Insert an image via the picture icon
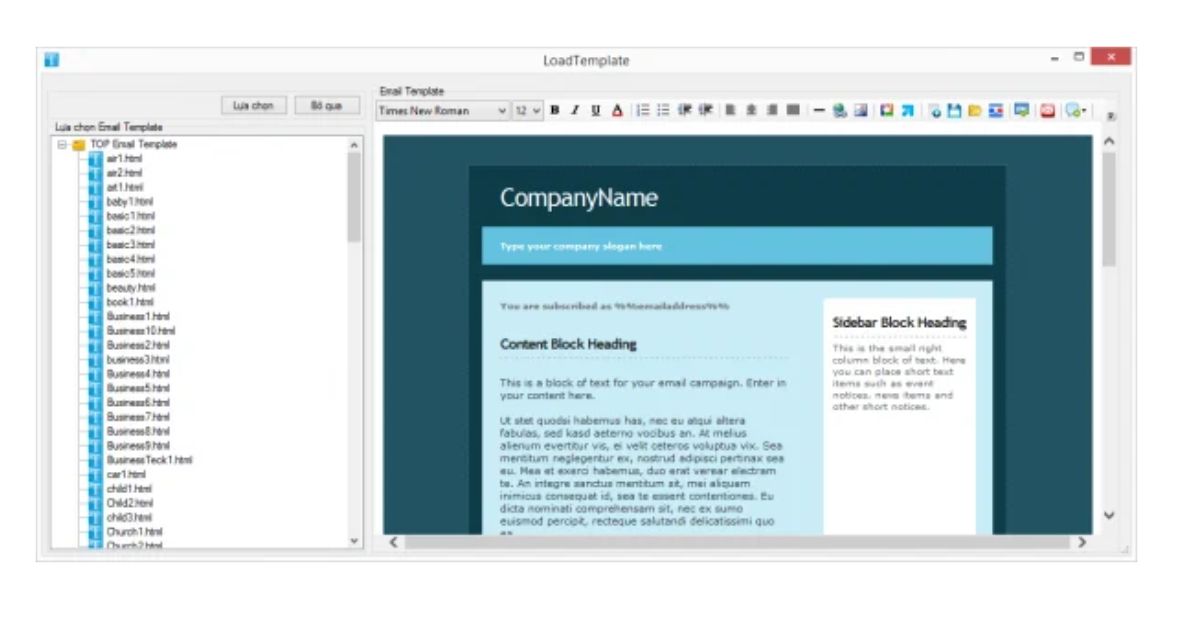Image resolution: width=1200 pixels, height=625 pixels. tap(861, 111)
